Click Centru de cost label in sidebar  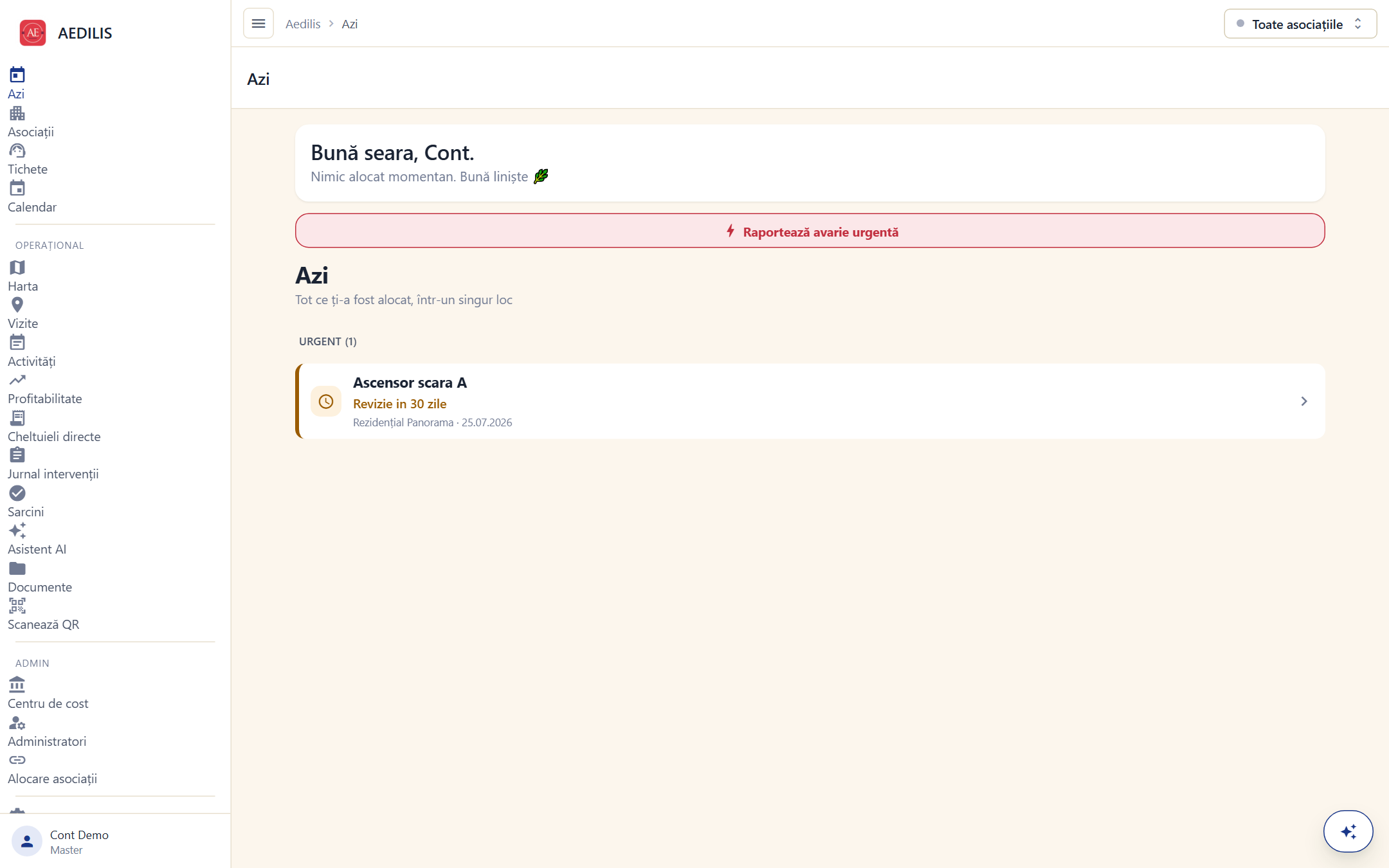(48, 703)
